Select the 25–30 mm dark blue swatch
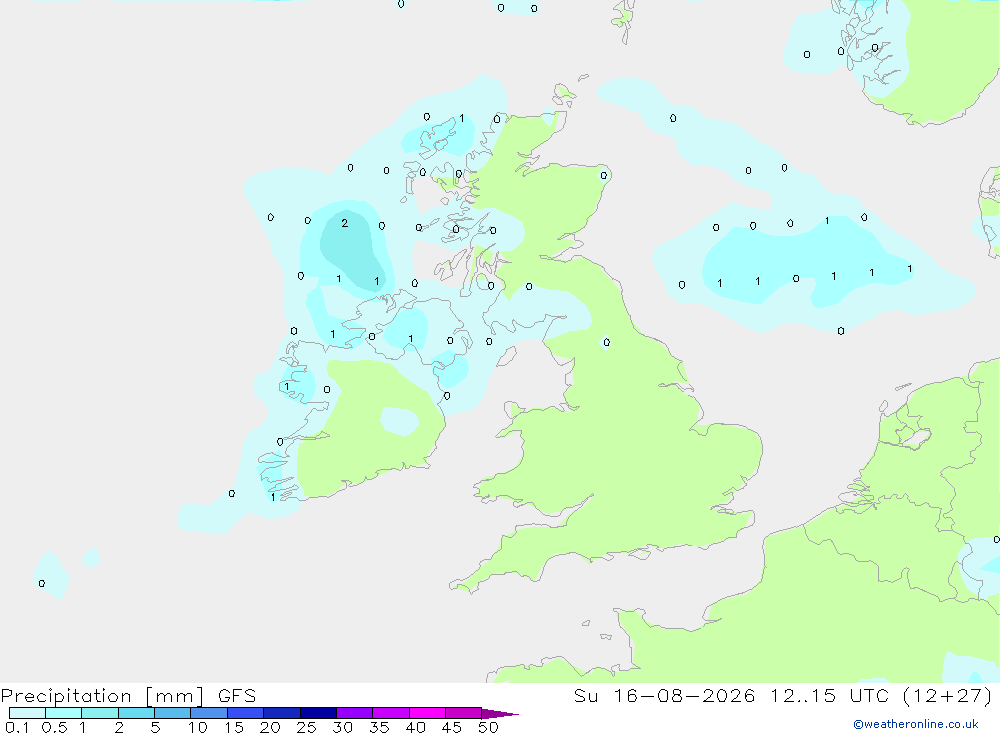Viewport: 1000px width, 733px height. [x=318, y=713]
